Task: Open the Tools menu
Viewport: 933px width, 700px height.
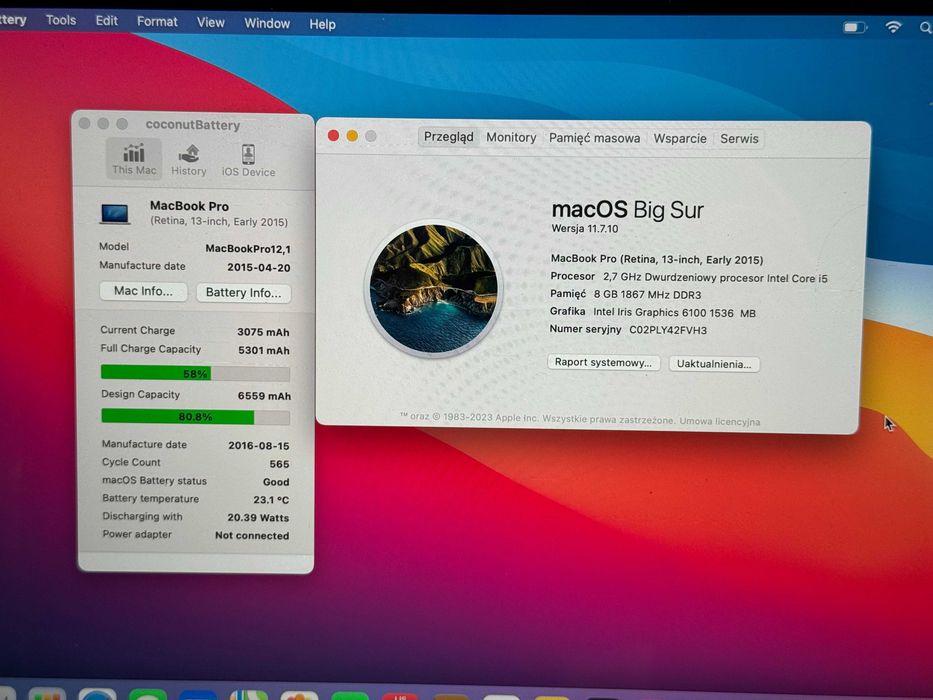Action: (x=61, y=20)
